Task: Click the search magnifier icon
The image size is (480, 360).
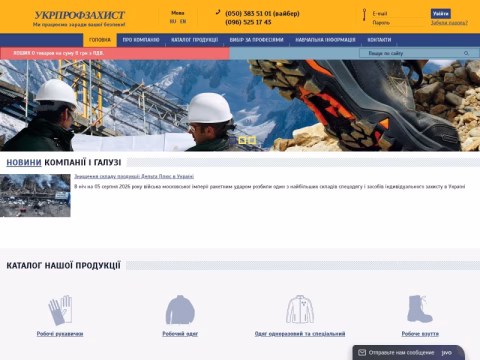Action: 466,53
